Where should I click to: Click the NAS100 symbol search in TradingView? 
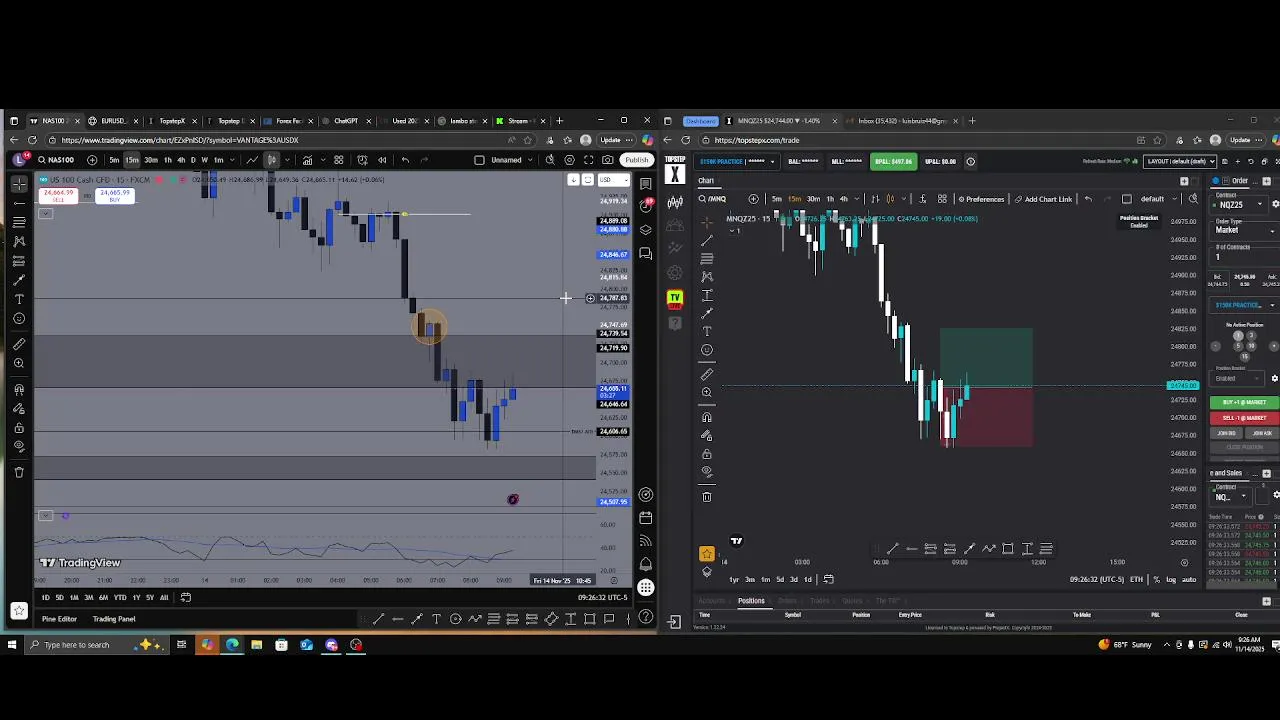click(56, 160)
